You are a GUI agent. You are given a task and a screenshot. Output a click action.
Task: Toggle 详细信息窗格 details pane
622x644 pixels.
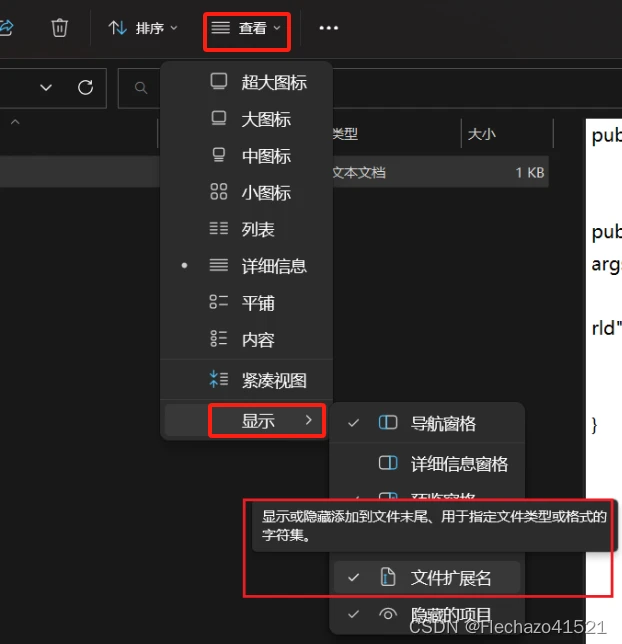tap(427, 464)
